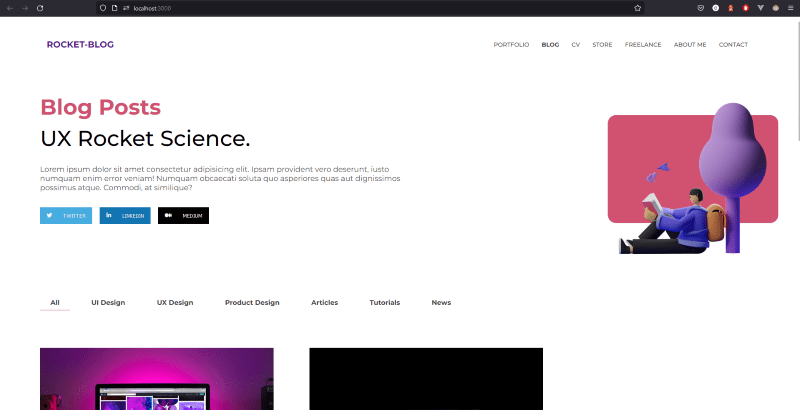Open the orange figure extension icon
Image resolution: width=800 pixels, height=410 pixels.
731,8
